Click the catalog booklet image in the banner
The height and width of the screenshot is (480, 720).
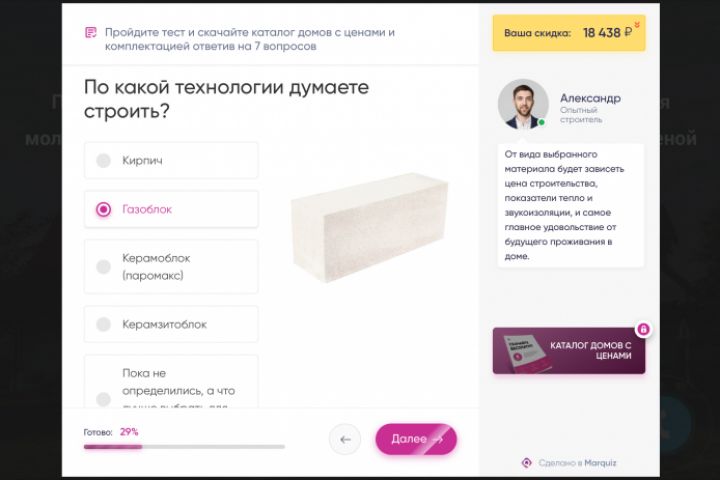click(x=526, y=352)
